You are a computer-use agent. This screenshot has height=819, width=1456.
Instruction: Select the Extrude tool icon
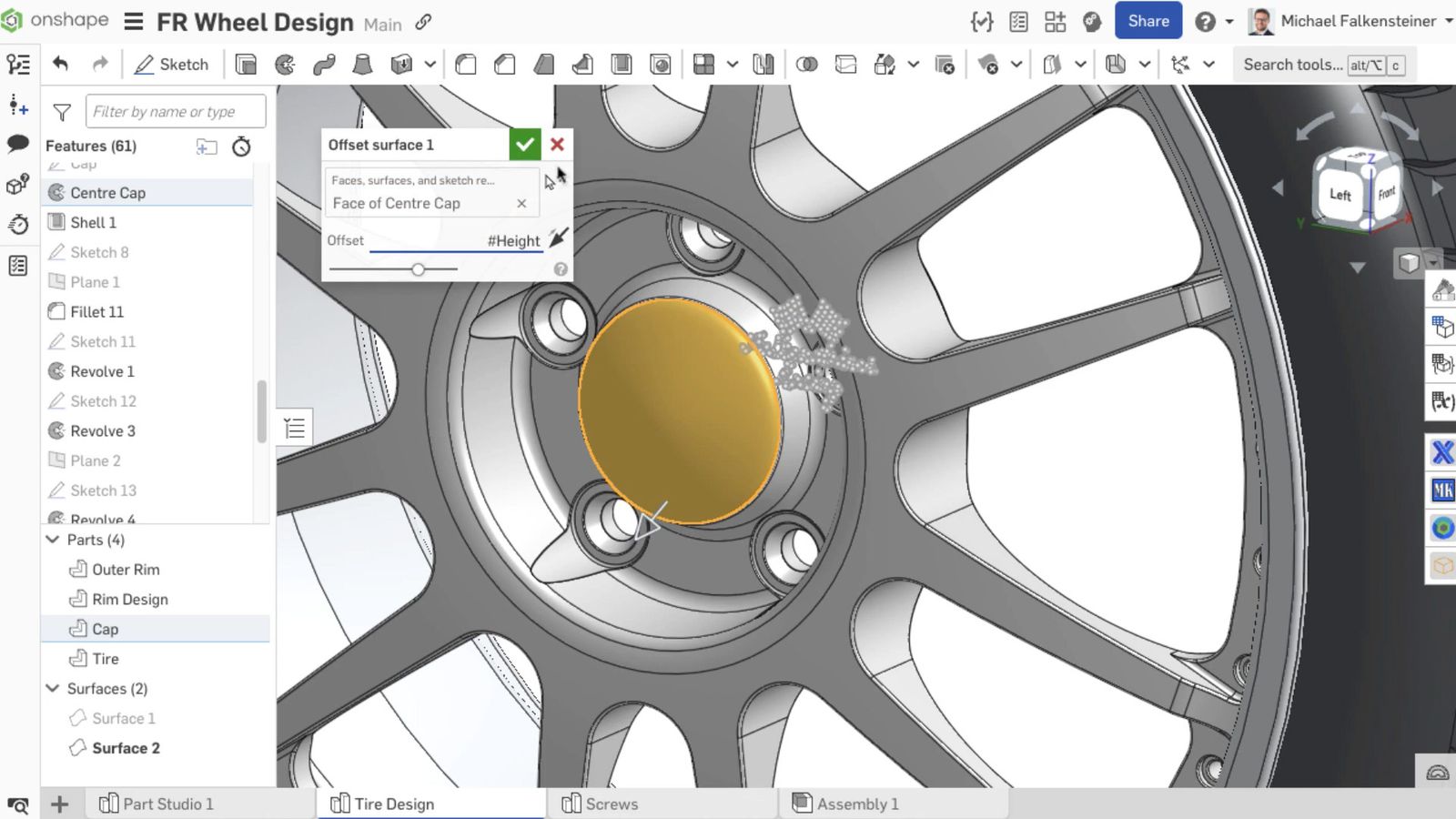246,65
